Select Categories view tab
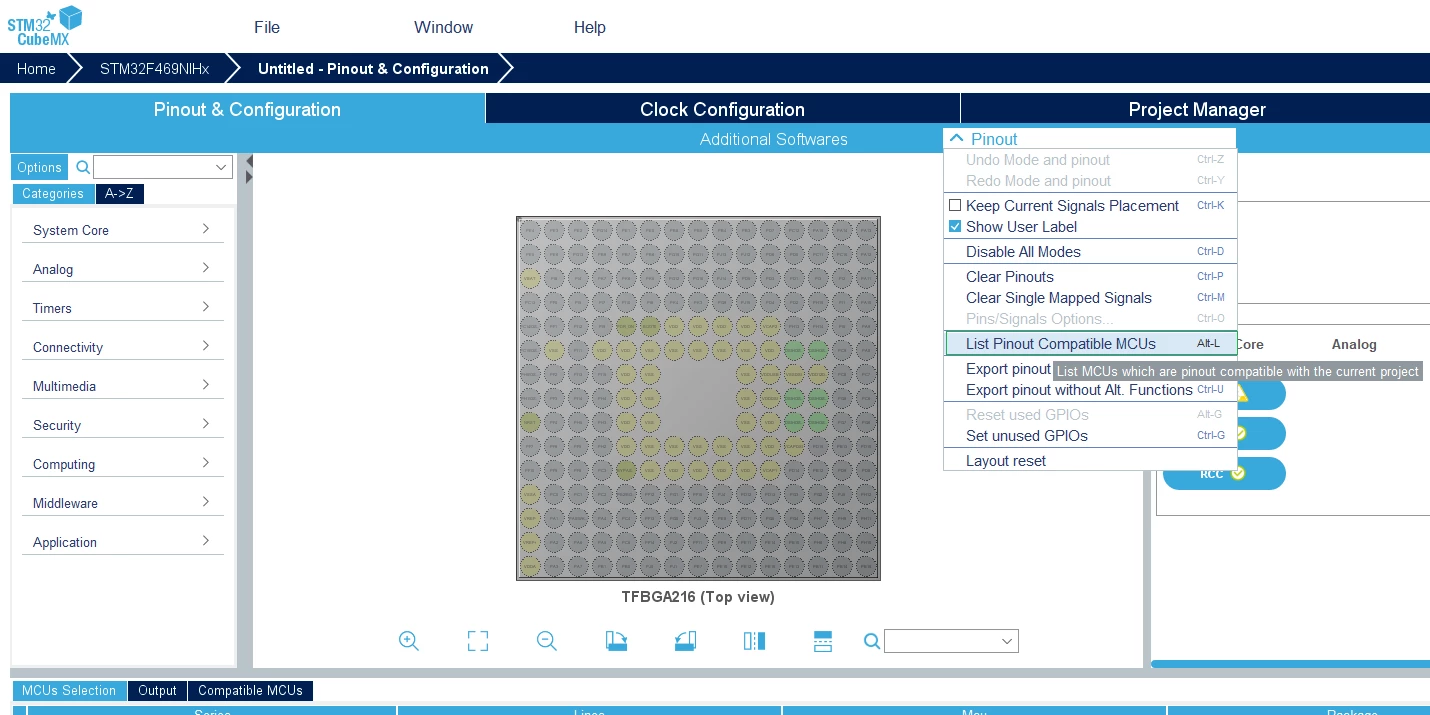Image resolution: width=1430 pixels, height=715 pixels. 53,194
